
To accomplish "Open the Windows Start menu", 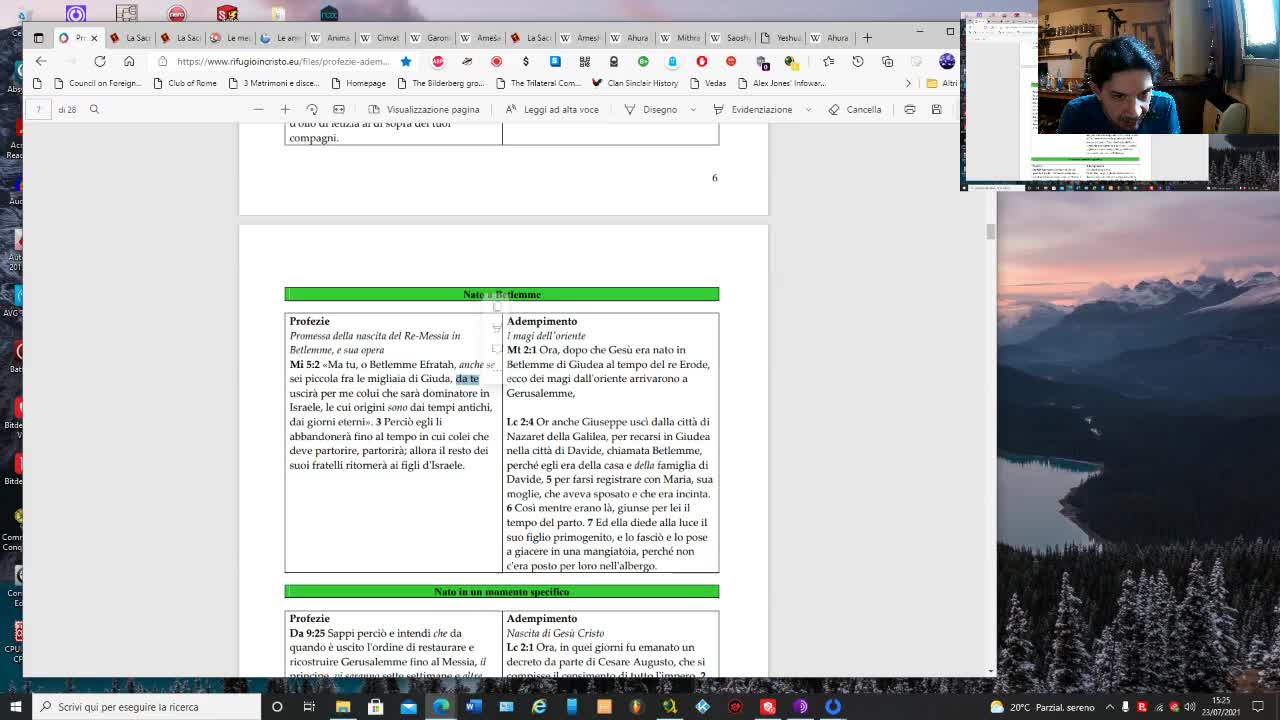I will (15, 707).
